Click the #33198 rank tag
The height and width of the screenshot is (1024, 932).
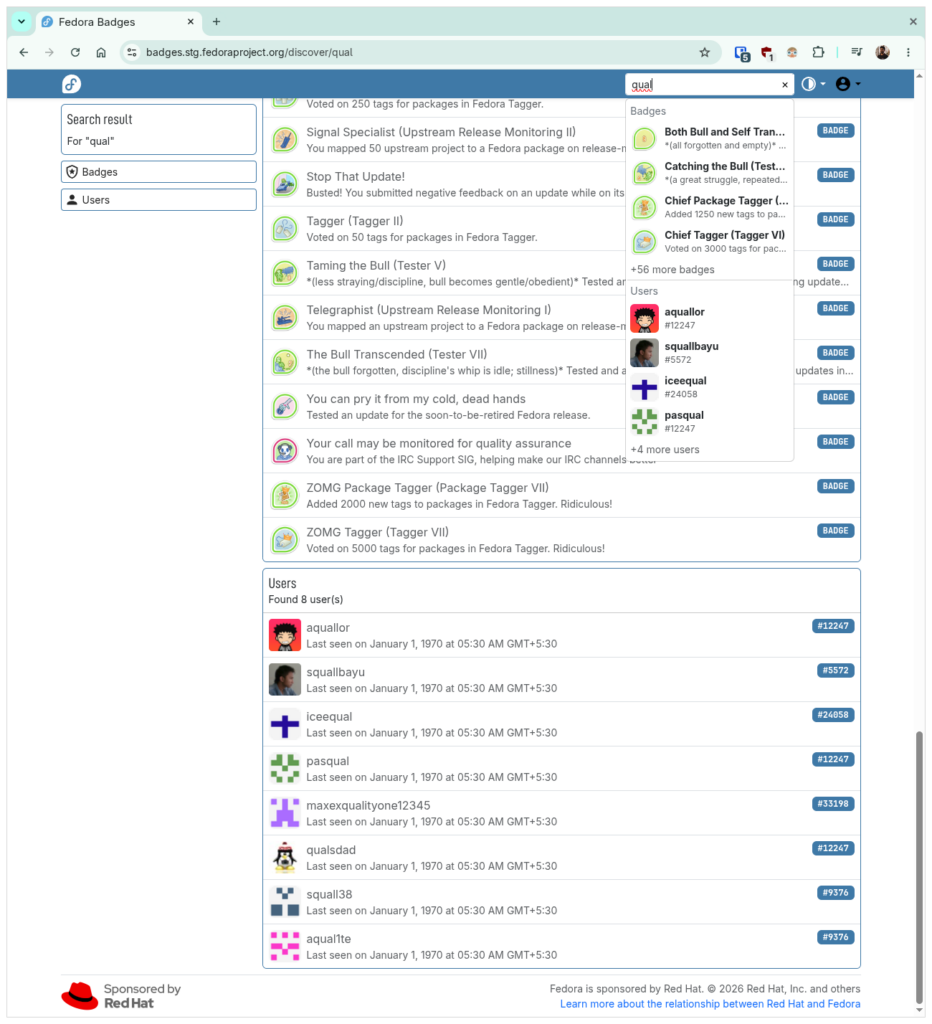pyautogui.click(x=833, y=804)
